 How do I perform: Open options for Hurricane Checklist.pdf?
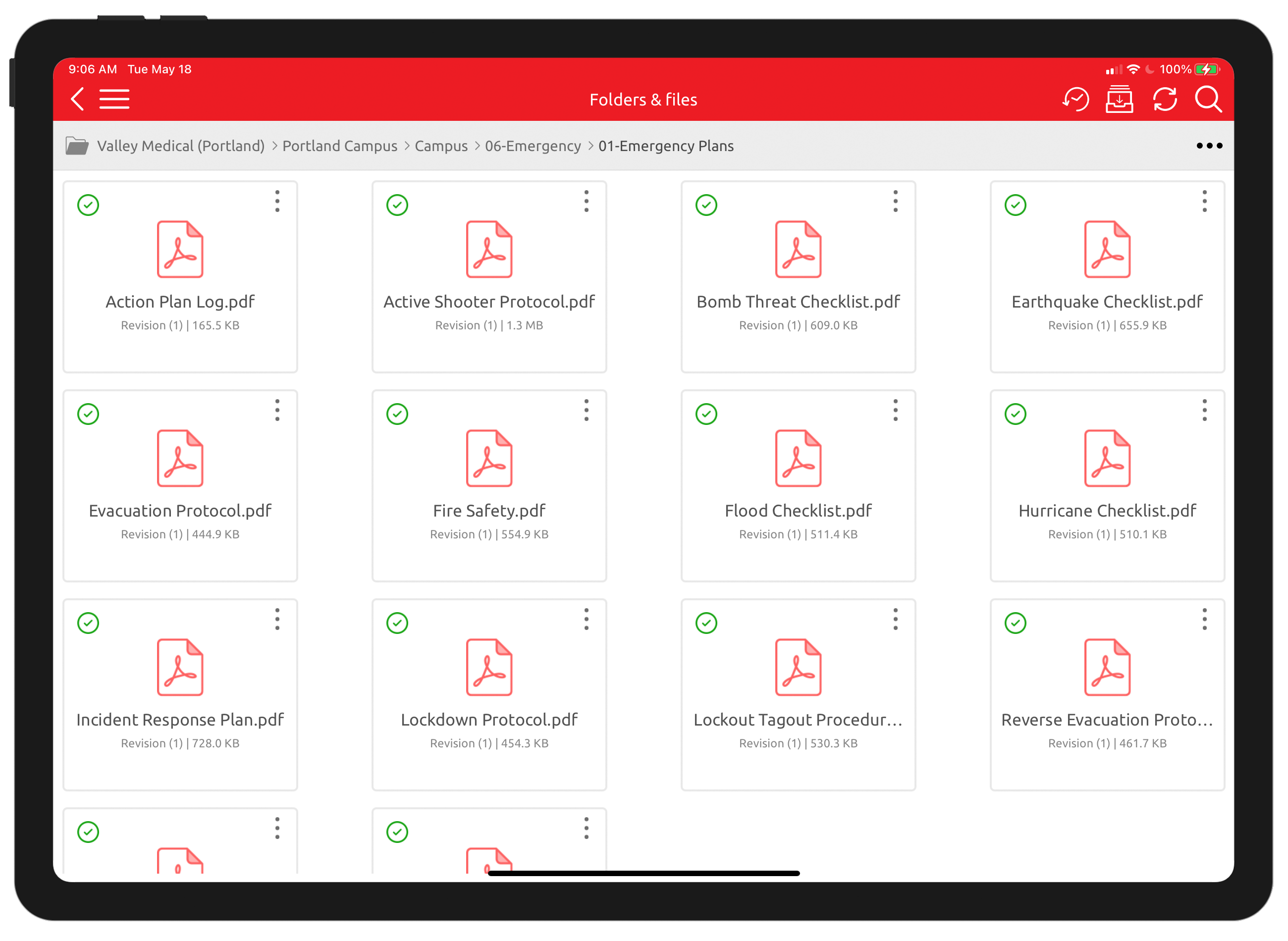pyautogui.click(x=1204, y=410)
